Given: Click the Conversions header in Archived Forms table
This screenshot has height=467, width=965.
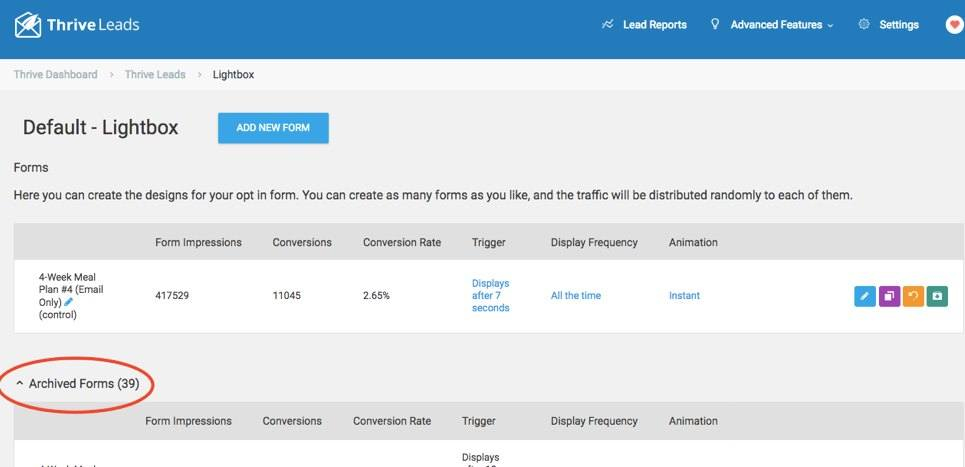Looking at the screenshot, I should pyautogui.click(x=292, y=421).
